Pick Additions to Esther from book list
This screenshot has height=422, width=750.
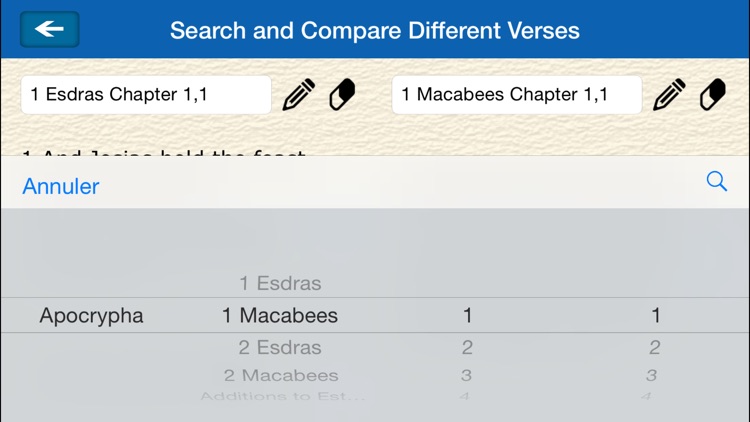283,396
